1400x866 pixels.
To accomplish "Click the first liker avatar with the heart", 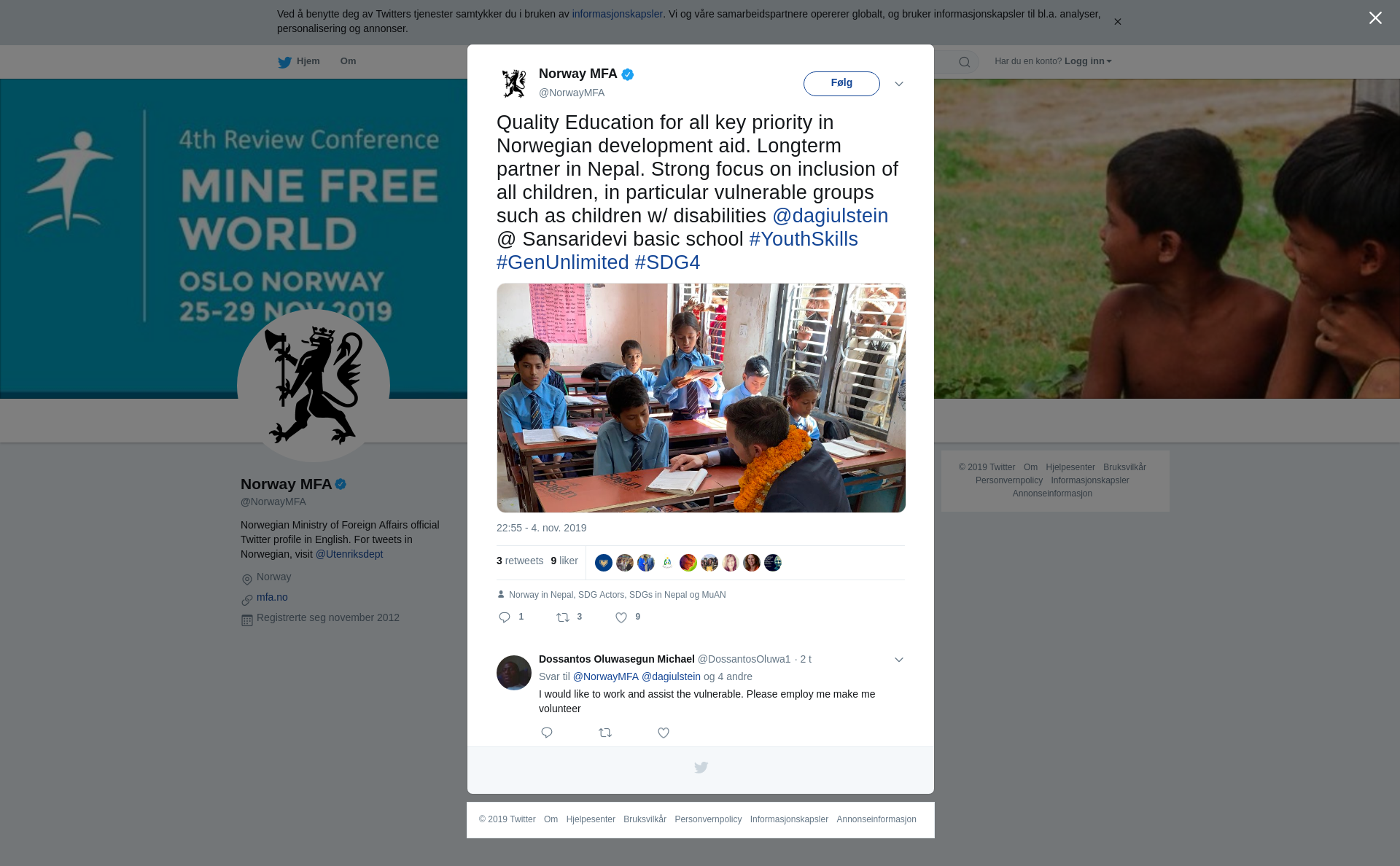I will point(604,563).
